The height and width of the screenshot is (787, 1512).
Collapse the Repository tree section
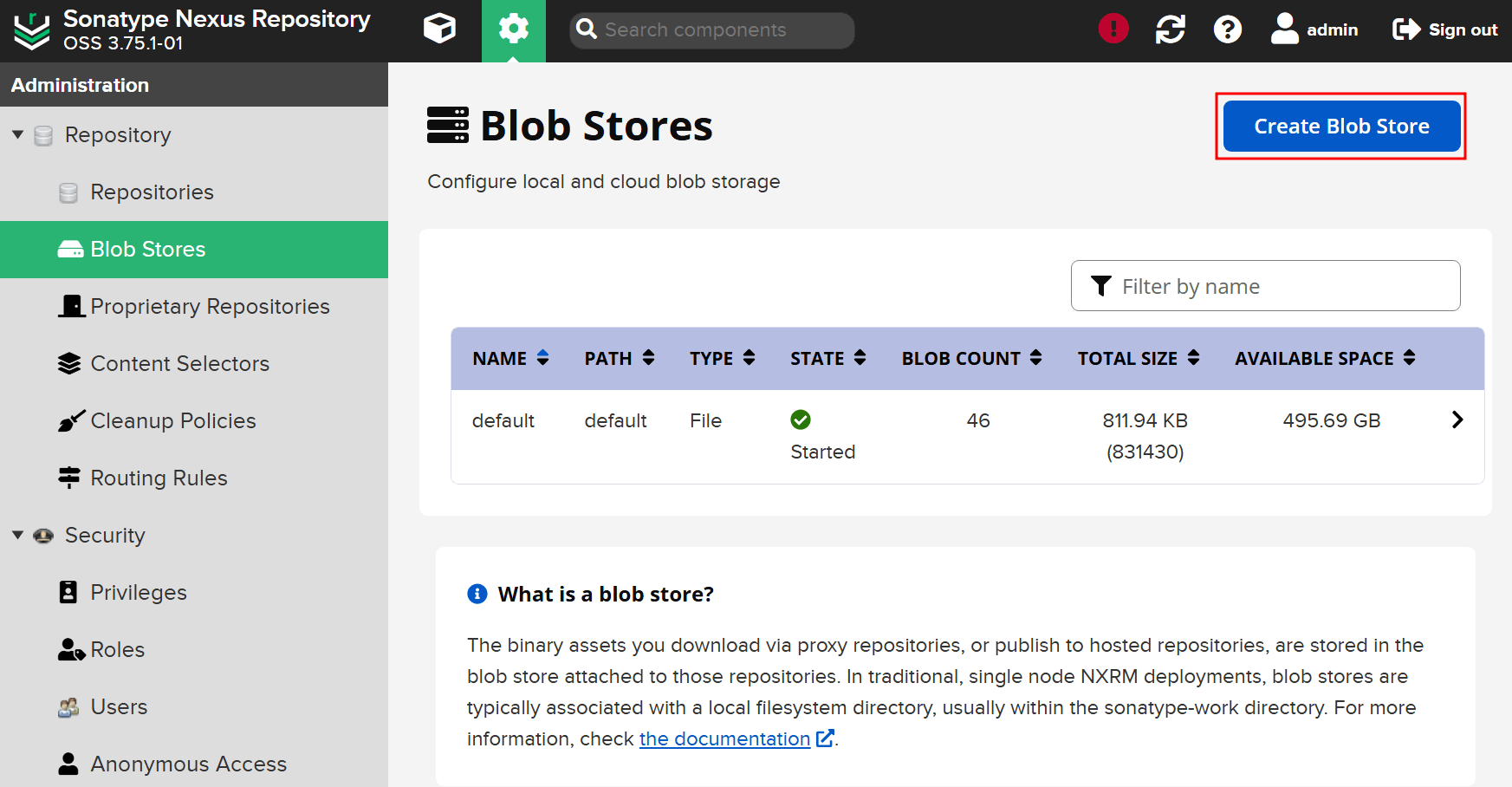coord(18,135)
